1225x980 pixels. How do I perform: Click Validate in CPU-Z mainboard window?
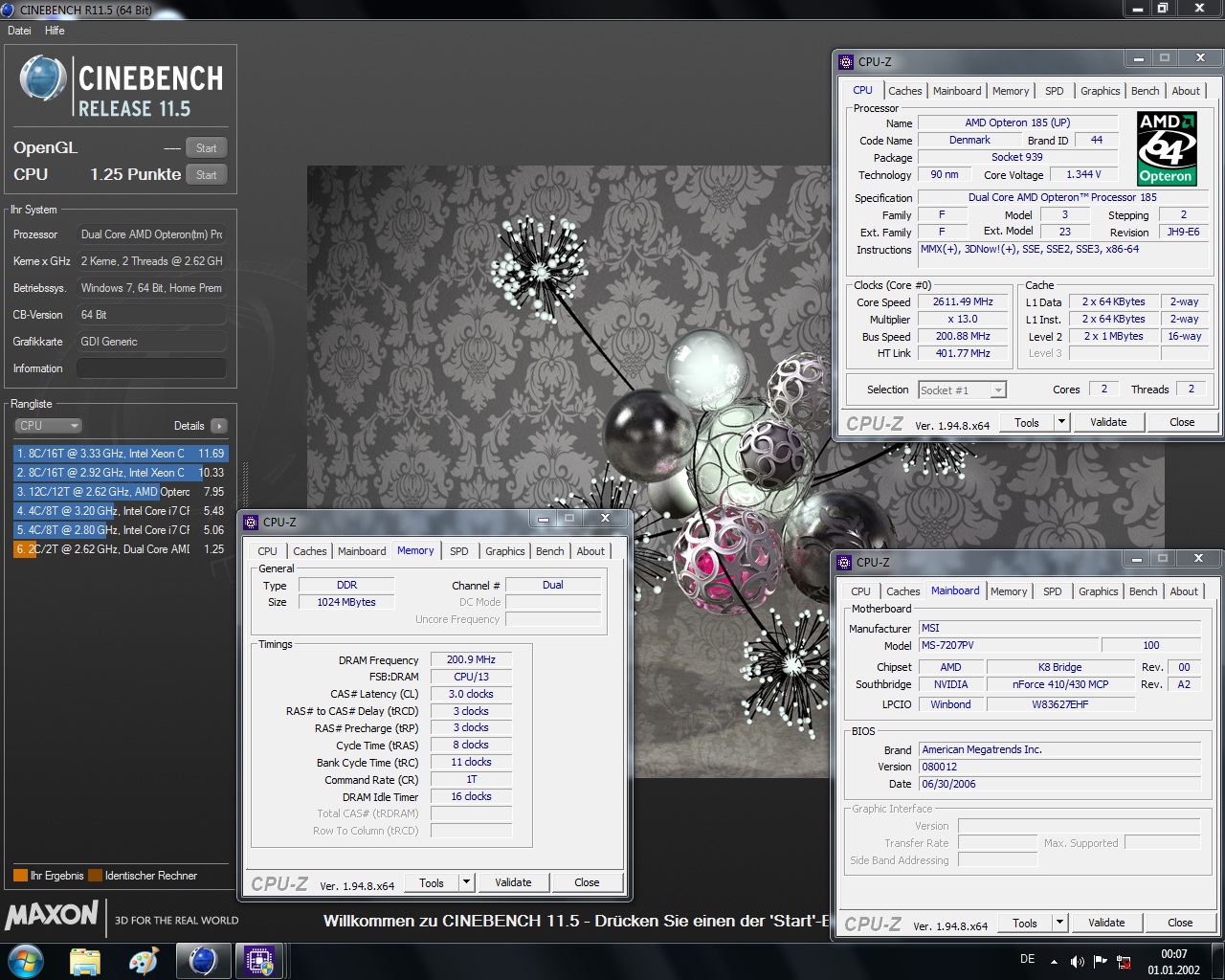[1106, 923]
